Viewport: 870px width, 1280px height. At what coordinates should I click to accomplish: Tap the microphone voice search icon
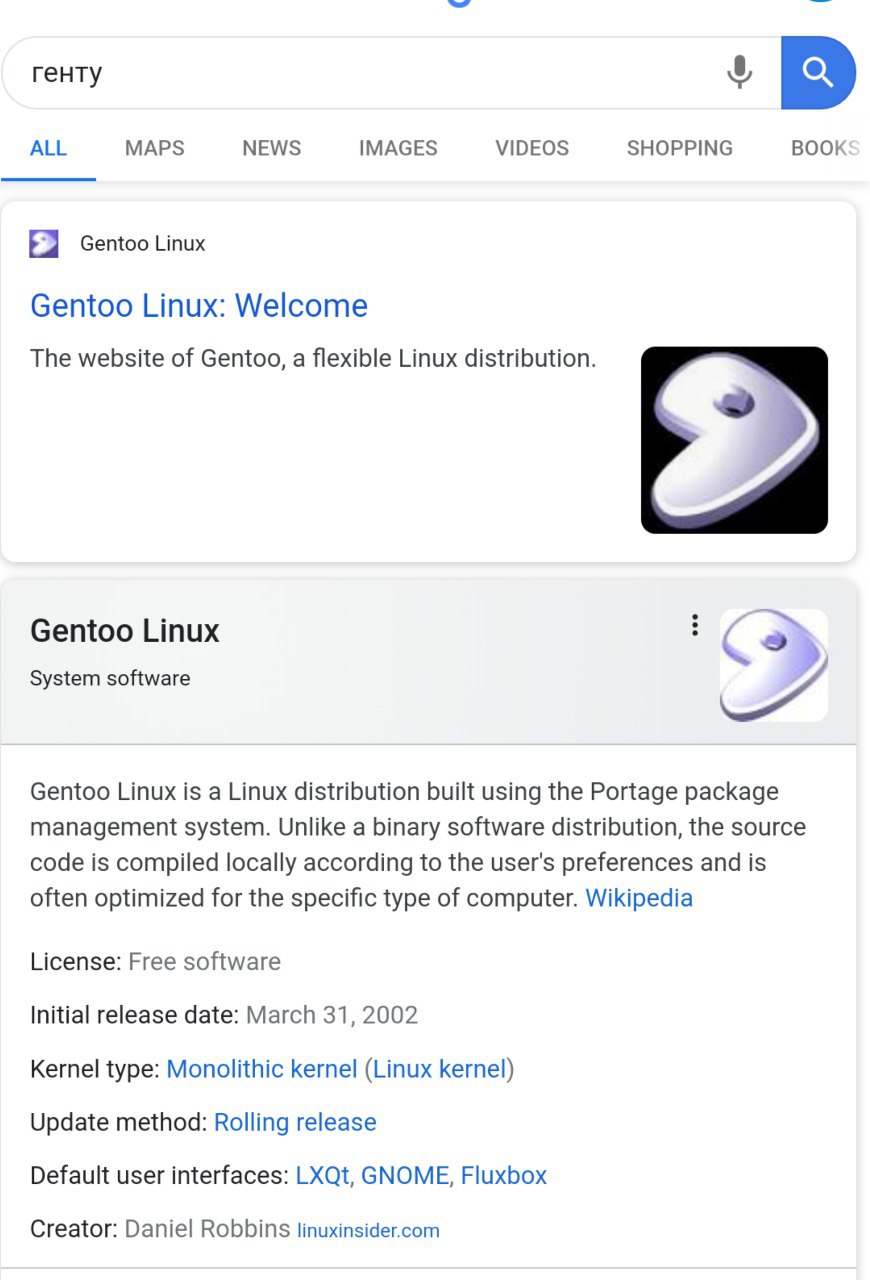click(x=739, y=73)
